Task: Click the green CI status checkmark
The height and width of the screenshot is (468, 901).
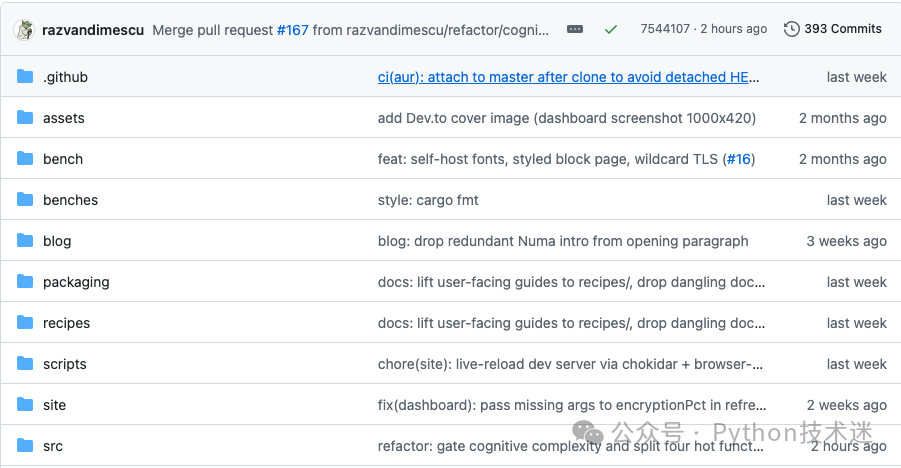Action: (x=610, y=29)
